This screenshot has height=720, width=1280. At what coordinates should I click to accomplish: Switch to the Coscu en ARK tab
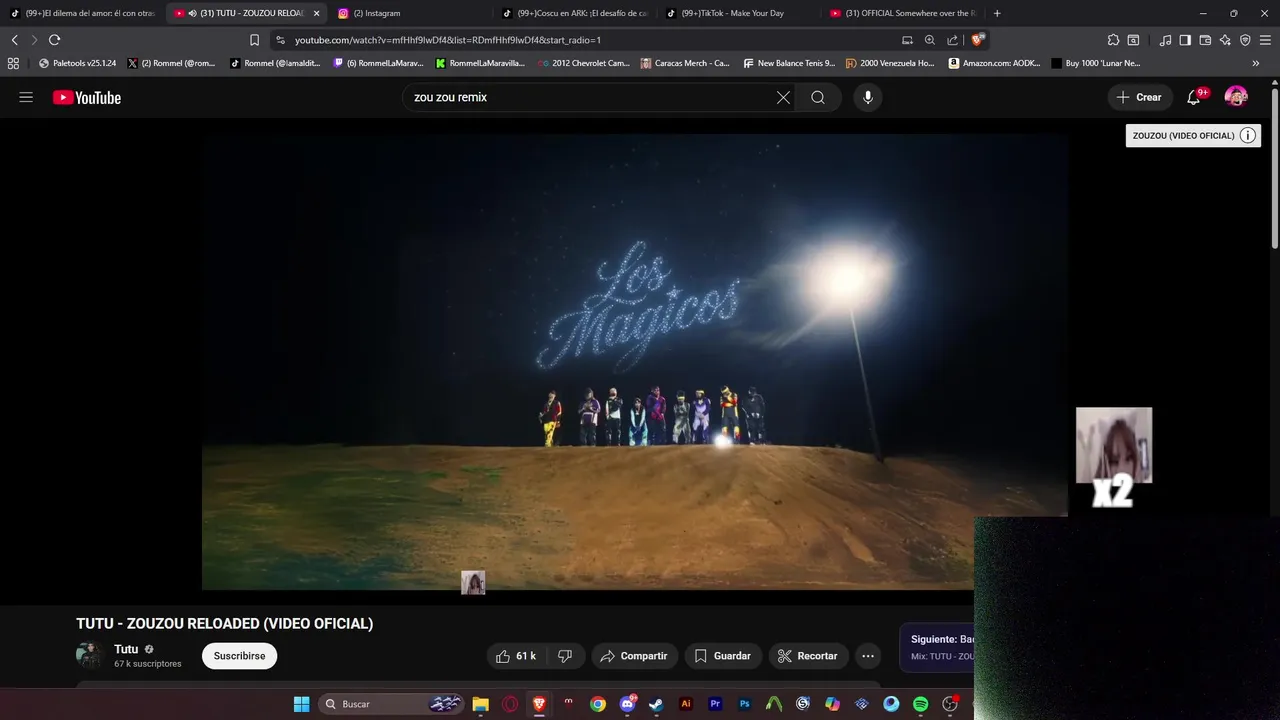(x=575, y=13)
